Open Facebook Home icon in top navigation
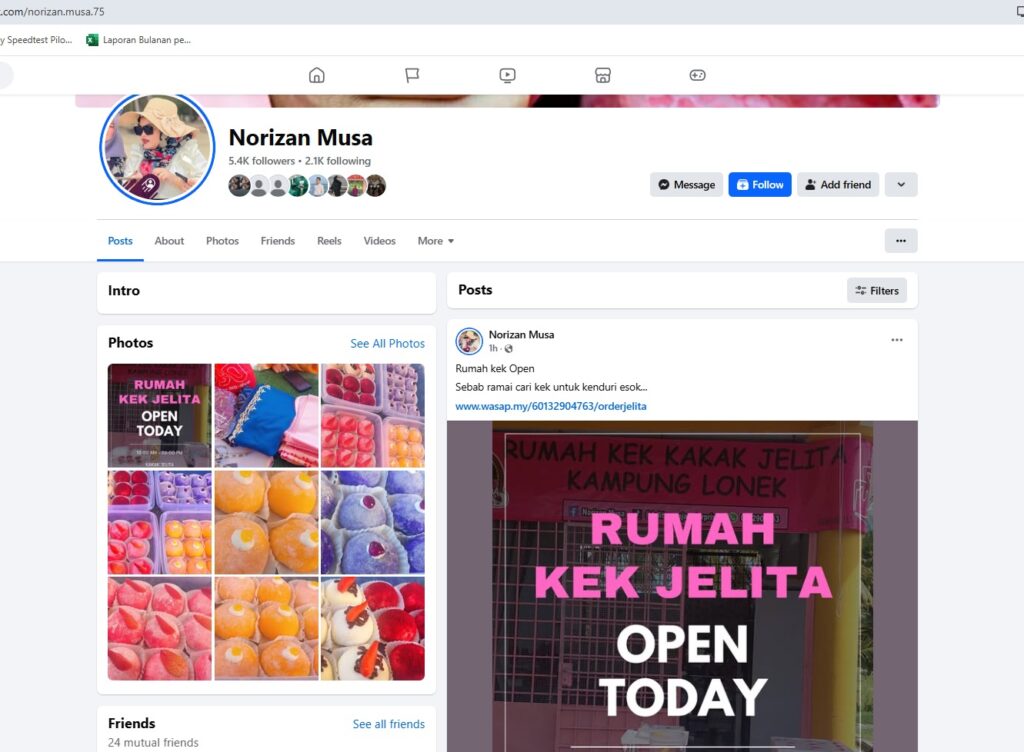 tap(317, 75)
